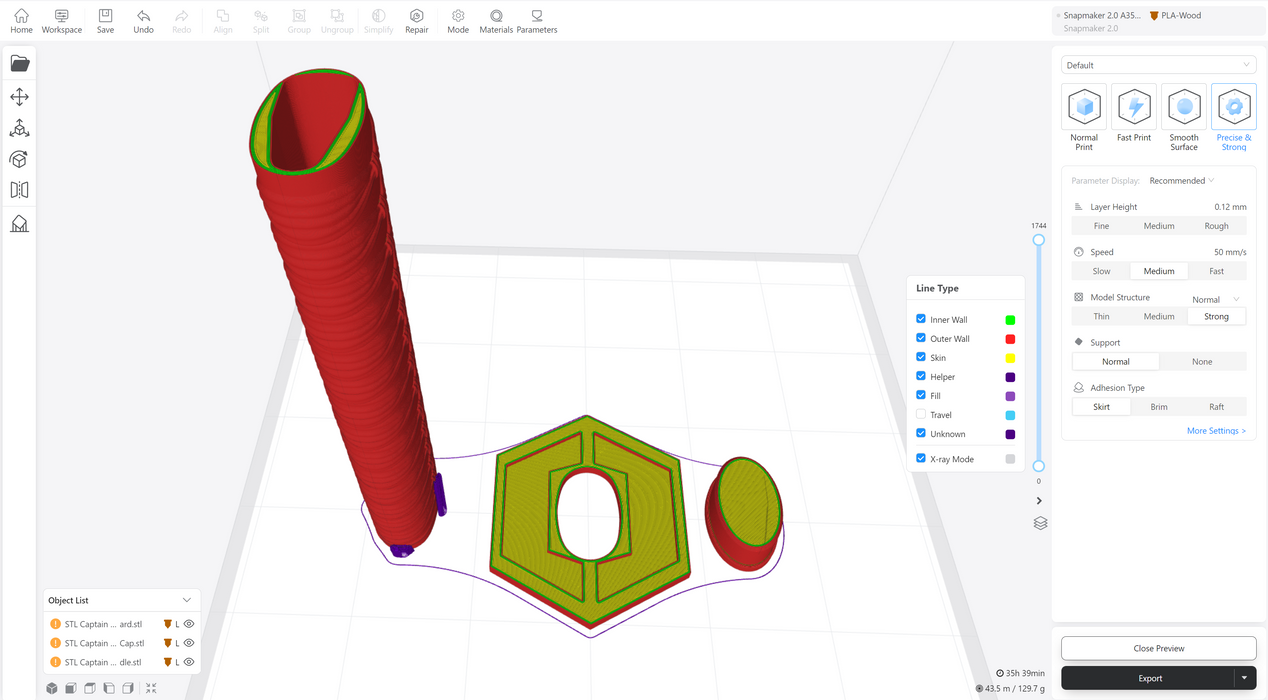Select the Move tool in left sidebar
Image resolution: width=1268 pixels, height=700 pixels.
pos(19,97)
